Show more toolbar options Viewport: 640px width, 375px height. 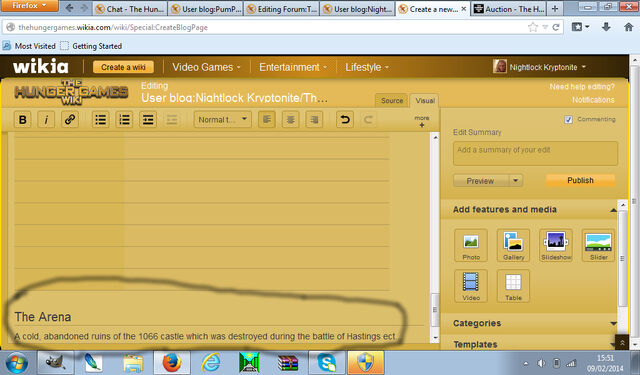coord(422,121)
